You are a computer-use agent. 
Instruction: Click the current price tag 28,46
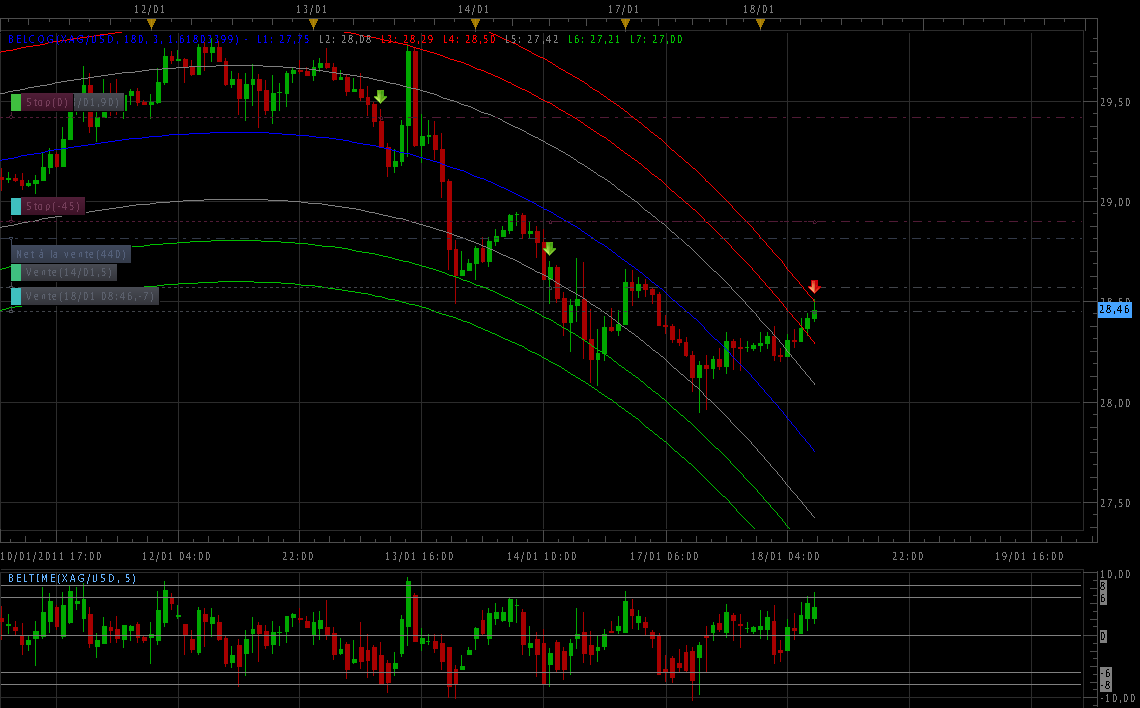pyautogui.click(x=1114, y=310)
